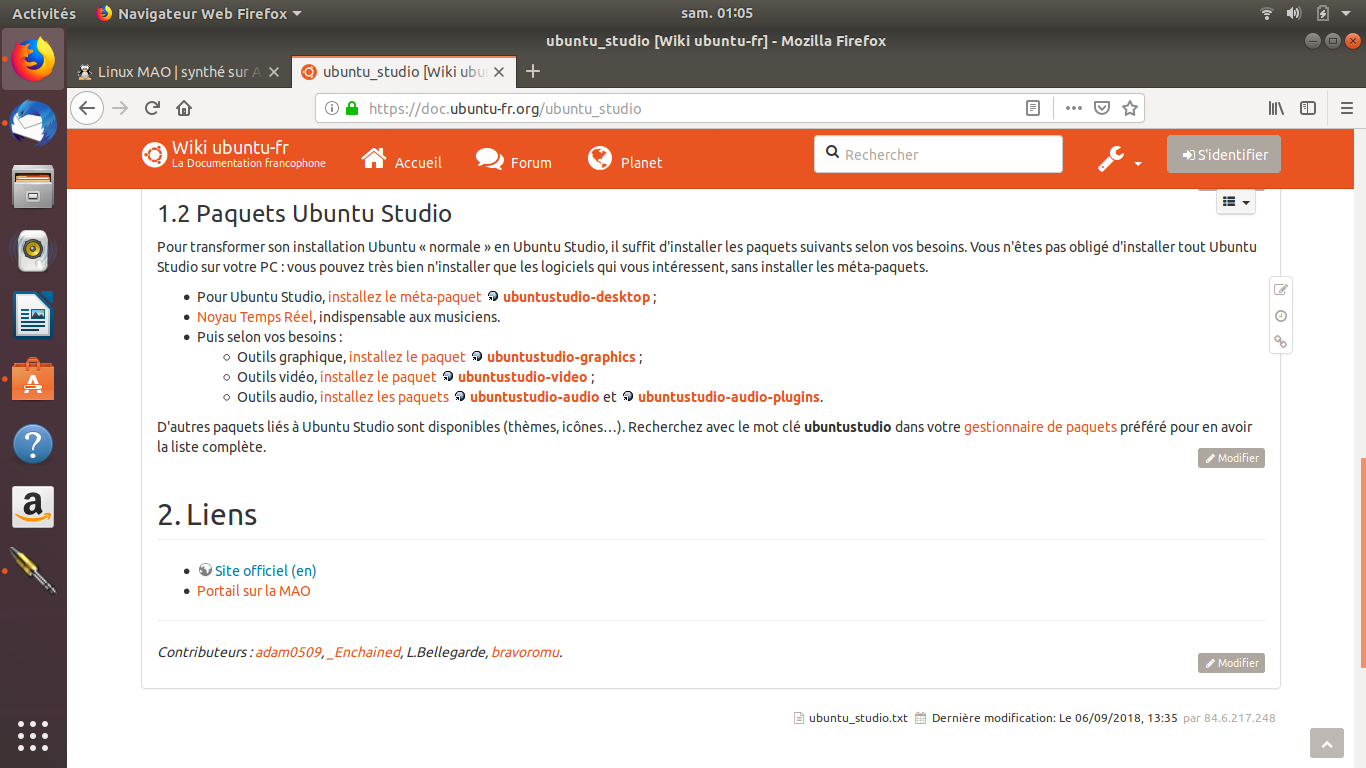The height and width of the screenshot is (768, 1366).
Task: Click the Wiki ubuntu-fr logo
Action: point(233,154)
